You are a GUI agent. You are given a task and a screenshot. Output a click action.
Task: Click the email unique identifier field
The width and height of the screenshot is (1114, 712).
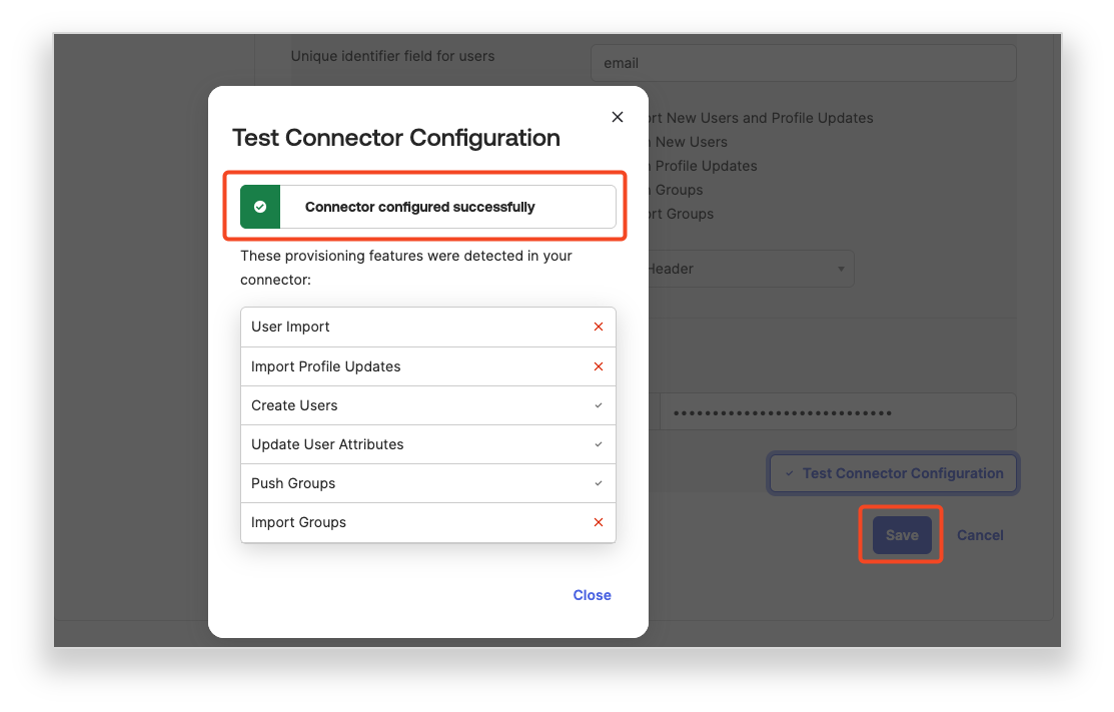point(803,63)
